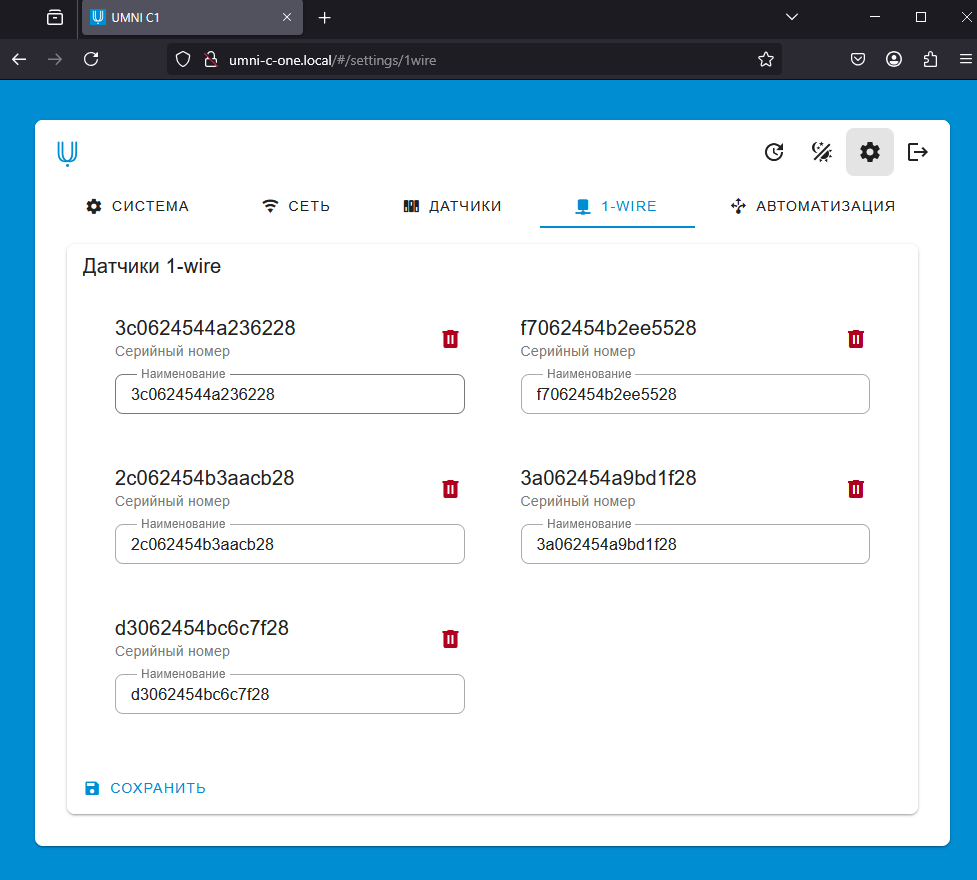
Task: Open Firefox hamburger menu
Action: tap(966, 60)
